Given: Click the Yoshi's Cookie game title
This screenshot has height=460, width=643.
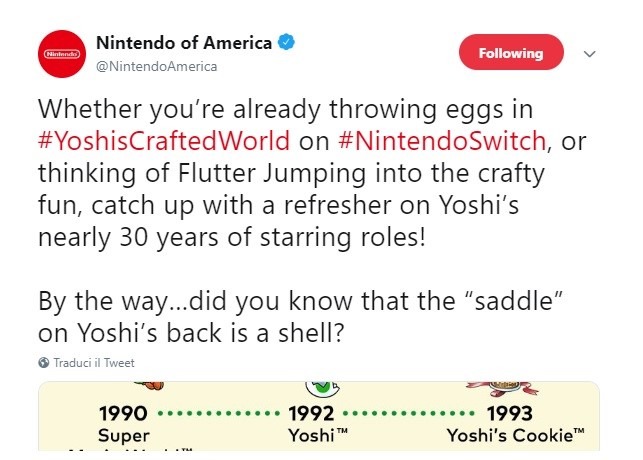Looking at the screenshot, I should click(510, 435).
